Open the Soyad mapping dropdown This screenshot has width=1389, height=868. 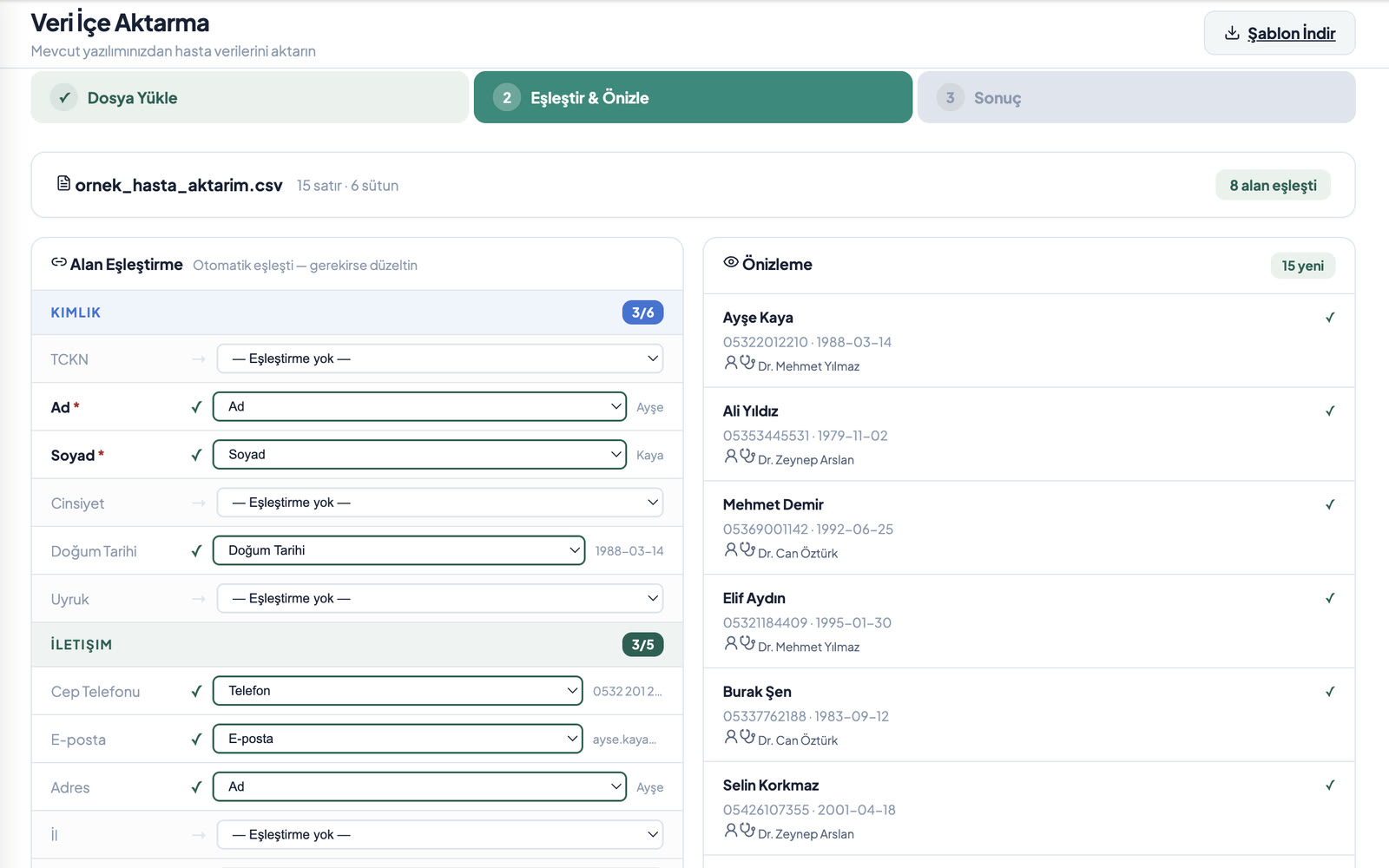pyautogui.click(x=419, y=454)
